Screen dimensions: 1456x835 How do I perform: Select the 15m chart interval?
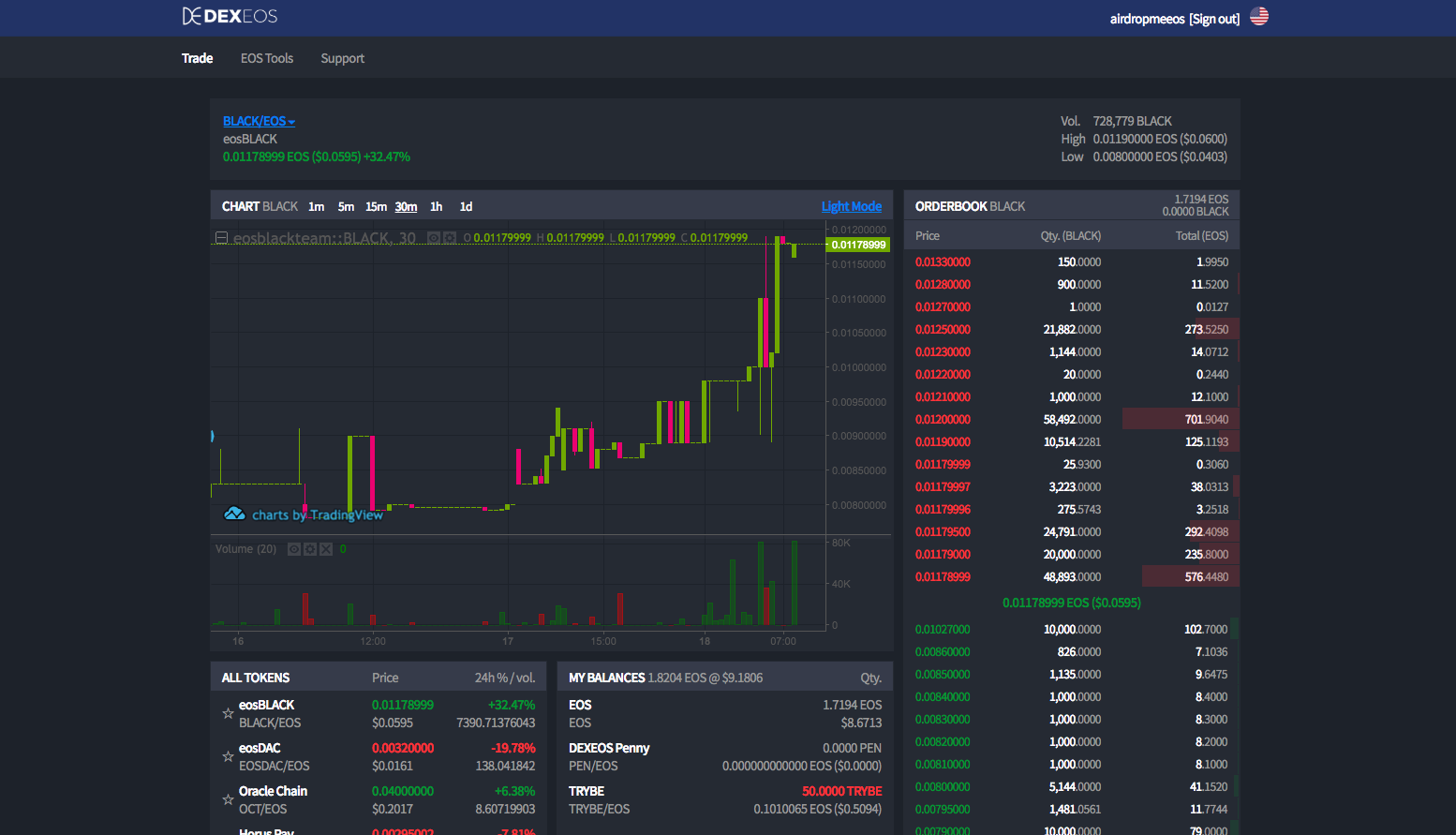click(x=376, y=206)
